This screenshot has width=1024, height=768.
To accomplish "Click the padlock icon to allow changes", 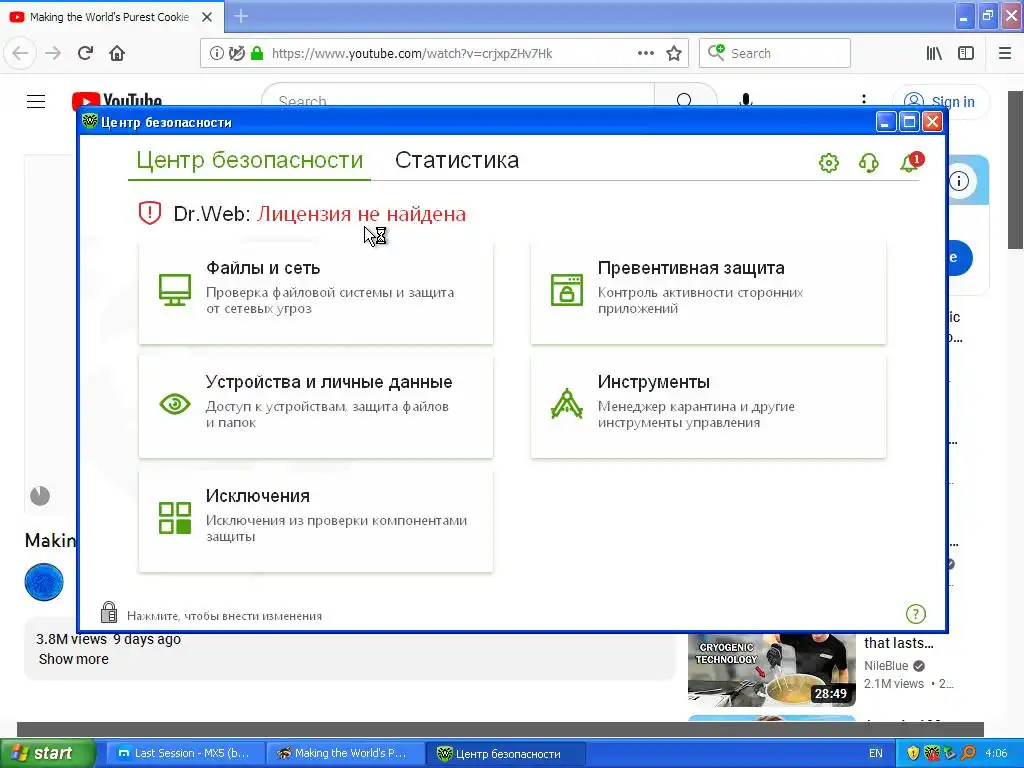I will [x=109, y=613].
